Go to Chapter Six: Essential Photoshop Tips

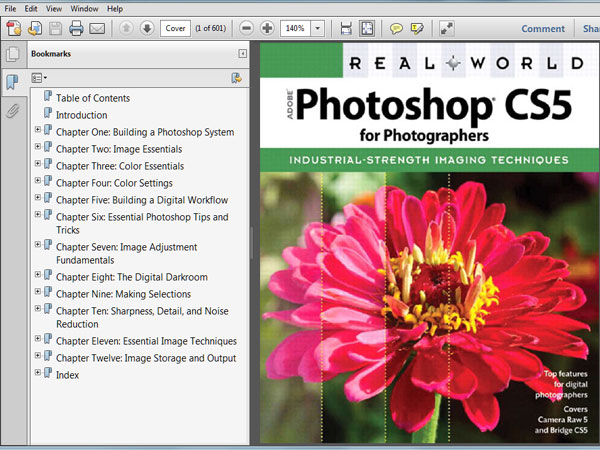pos(142,223)
